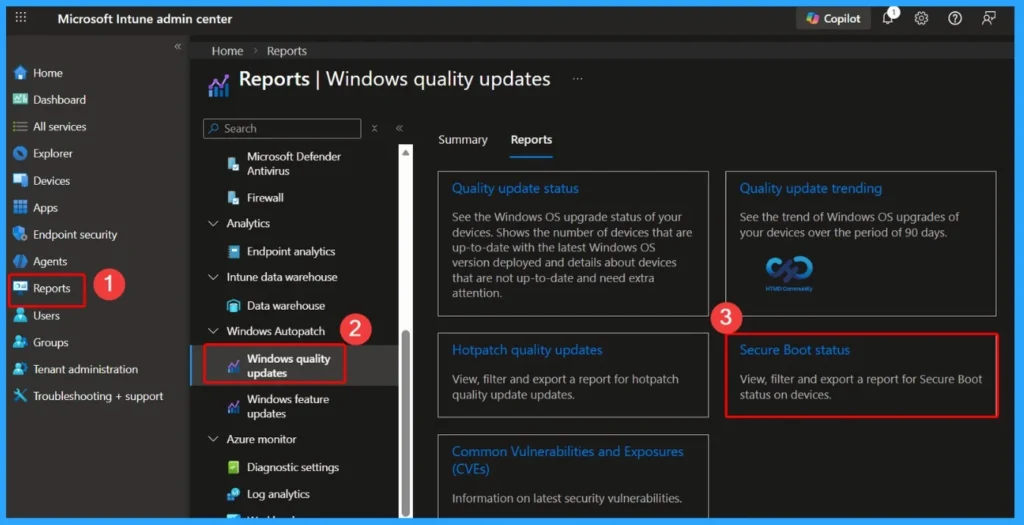1024x525 pixels.
Task: Click the Tenant administration icon
Action: coord(20,369)
